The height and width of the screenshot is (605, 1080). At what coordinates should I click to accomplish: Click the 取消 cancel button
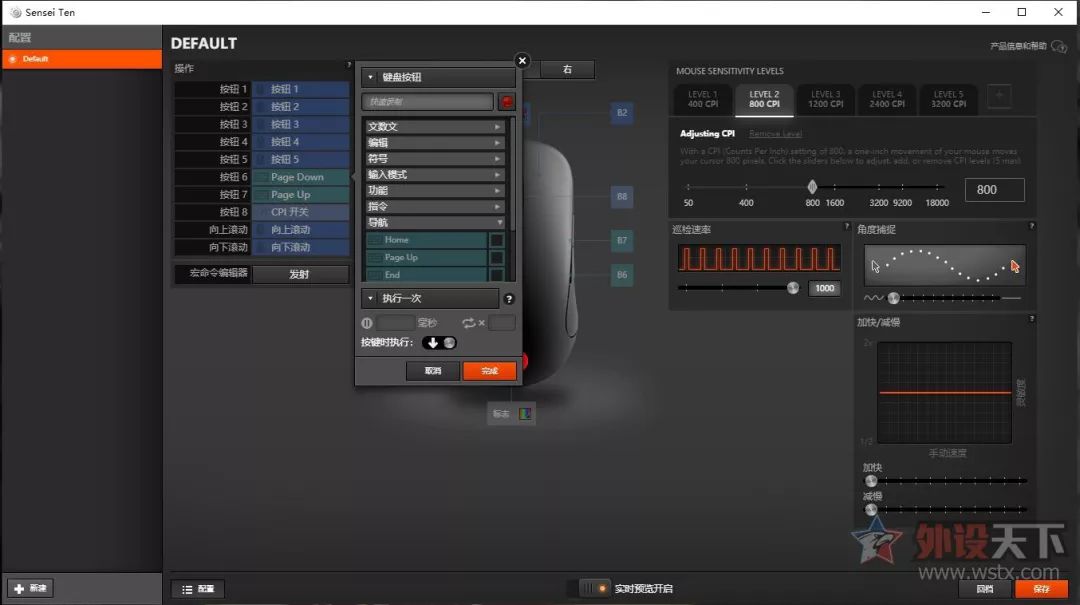(x=433, y=371)
